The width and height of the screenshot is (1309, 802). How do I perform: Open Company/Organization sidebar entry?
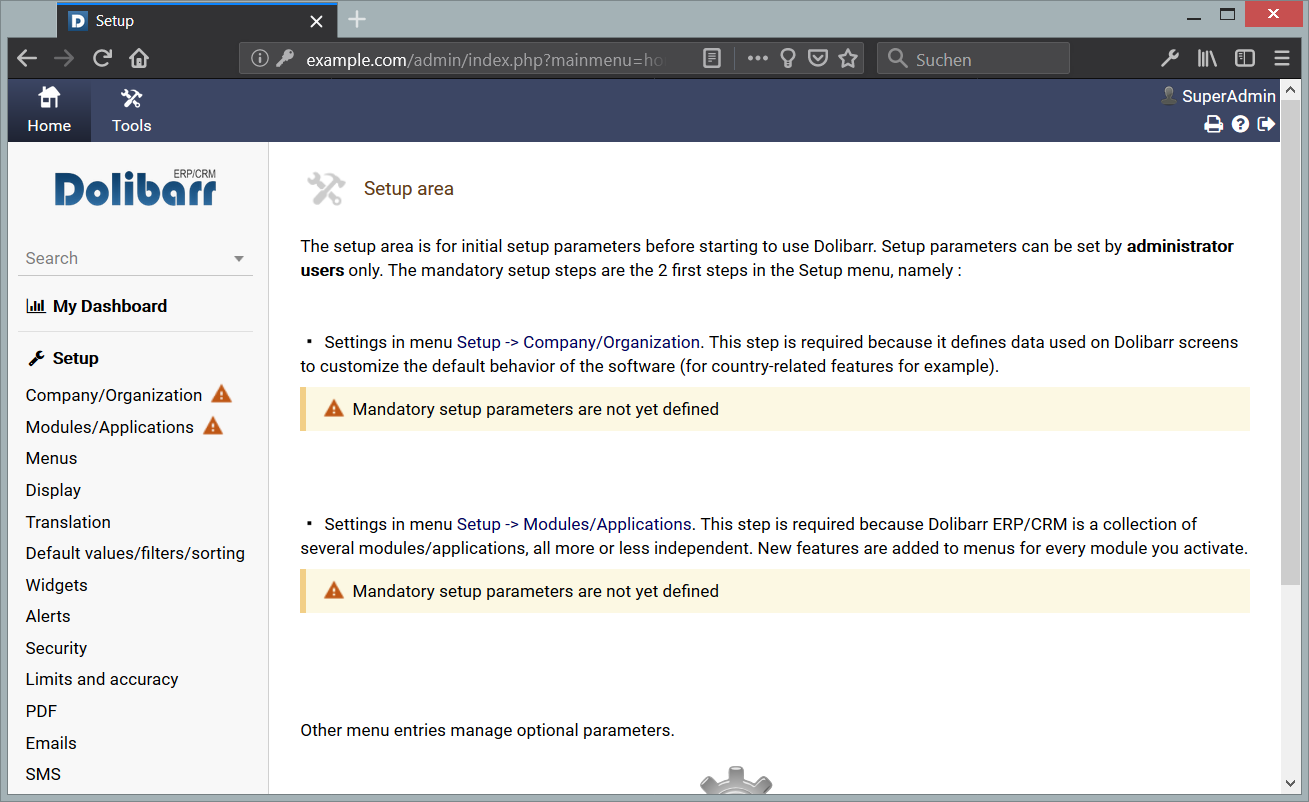pos(114,395)
